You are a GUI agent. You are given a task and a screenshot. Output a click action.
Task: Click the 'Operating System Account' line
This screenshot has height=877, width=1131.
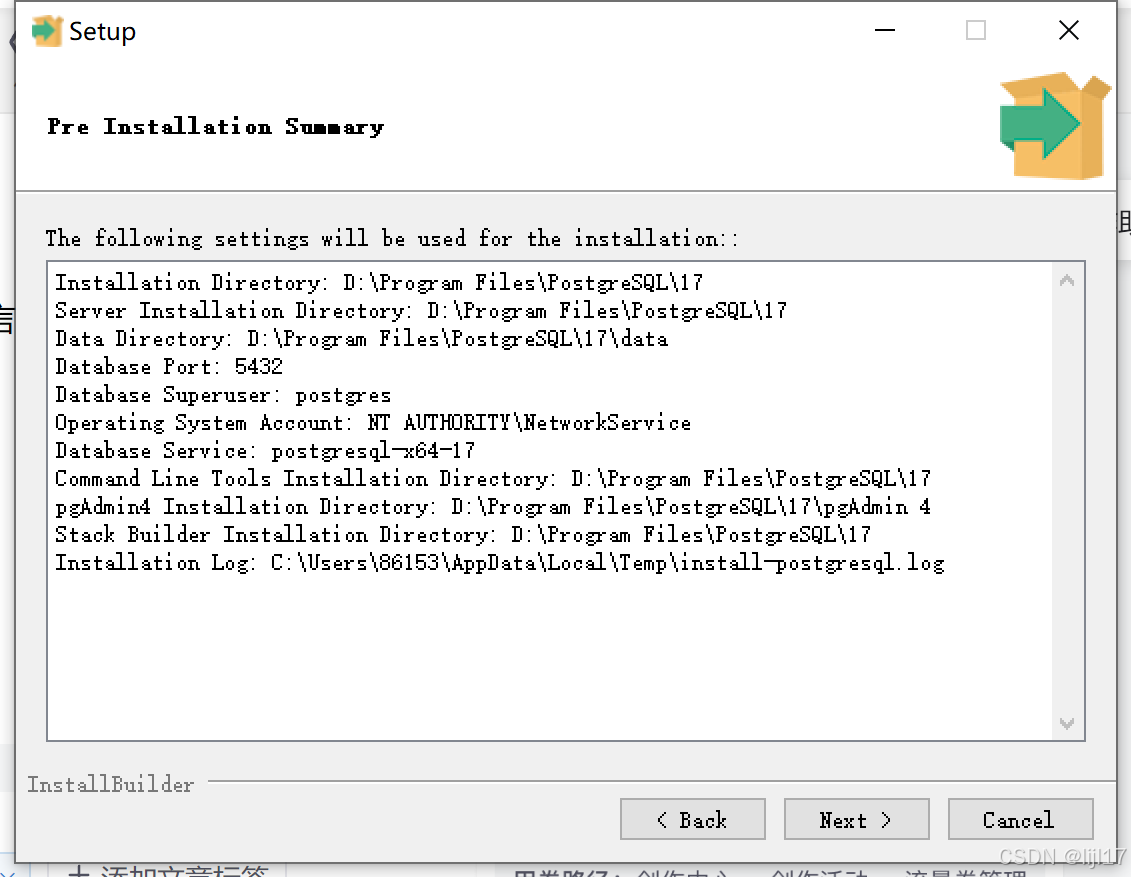click(373, 423)
